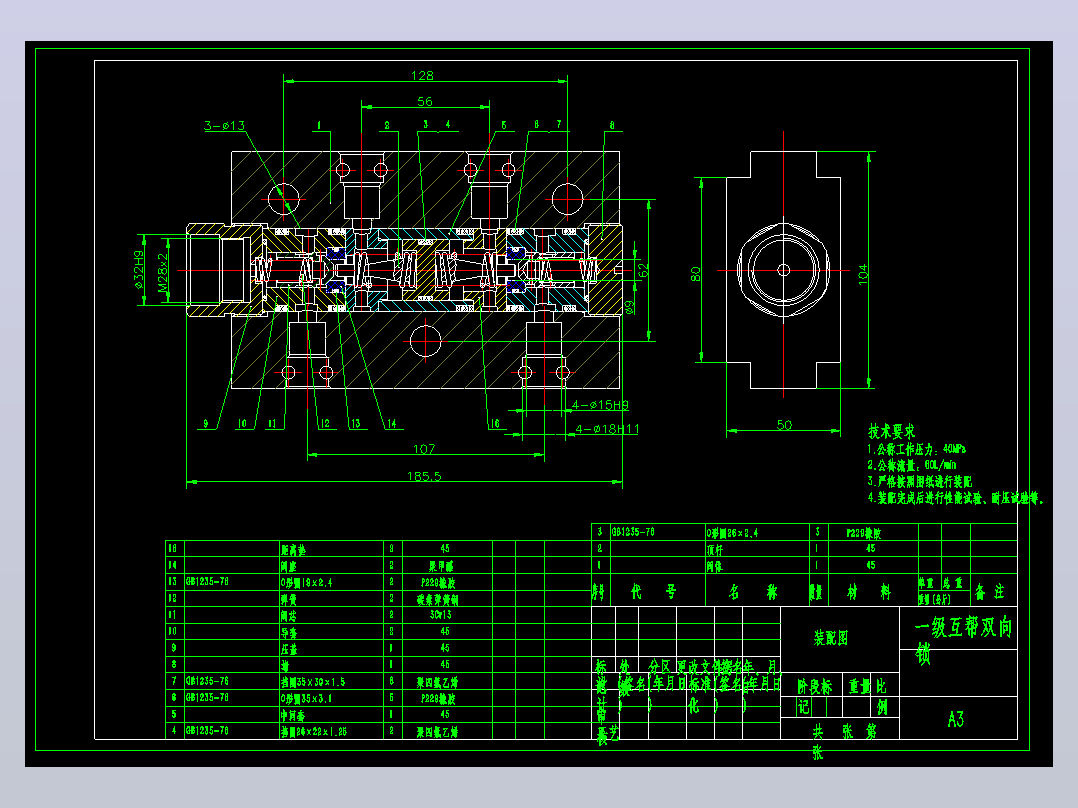Select the ø9 dimension label
The width and height of the screenshot is (1078, 808).
630,307
